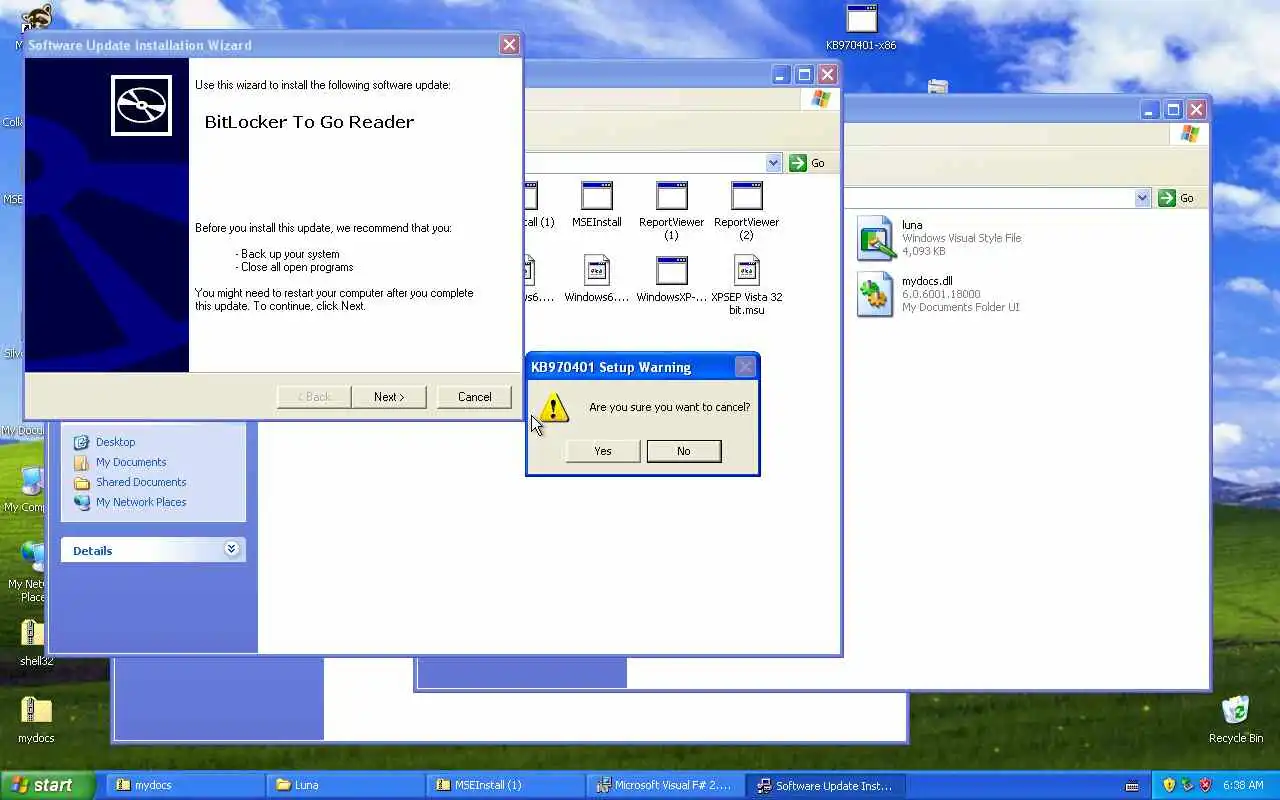
Task: Click the red shield tray icon
Action: [x=1205, y=785]
